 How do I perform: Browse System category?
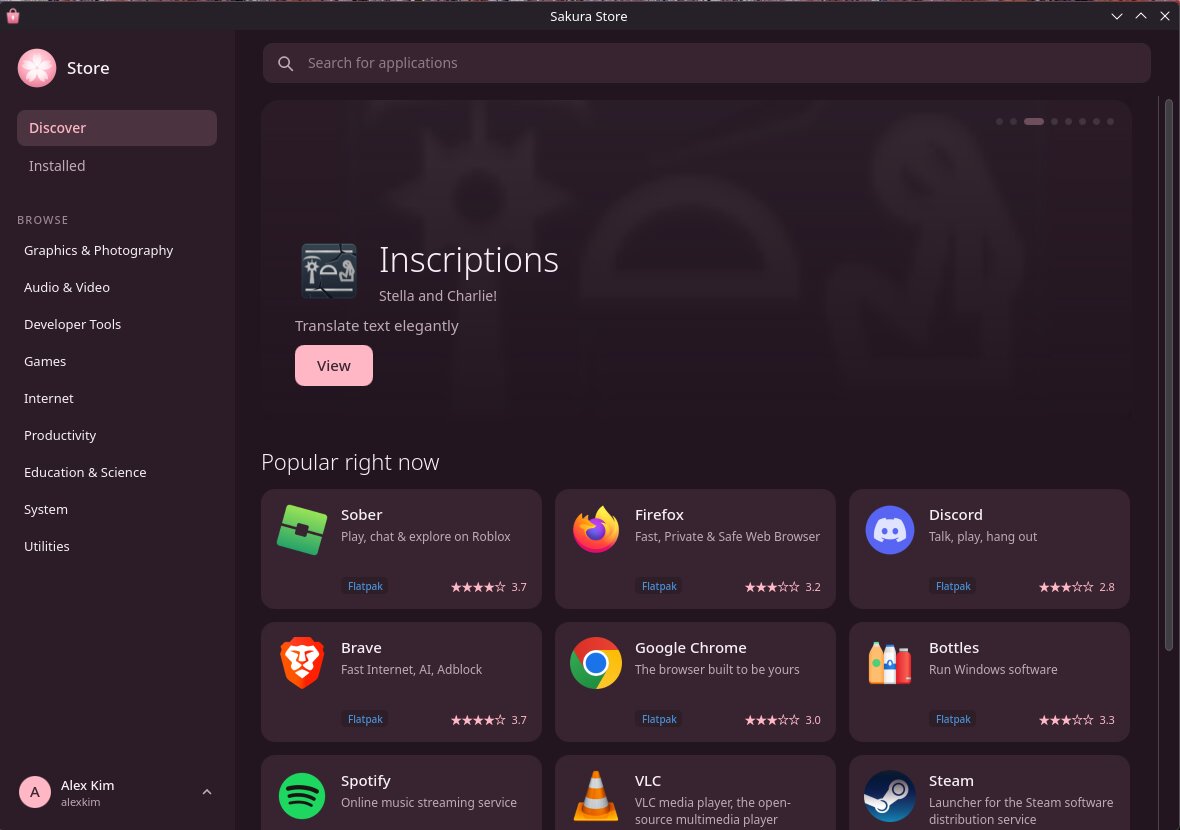(x=117, y=509)
